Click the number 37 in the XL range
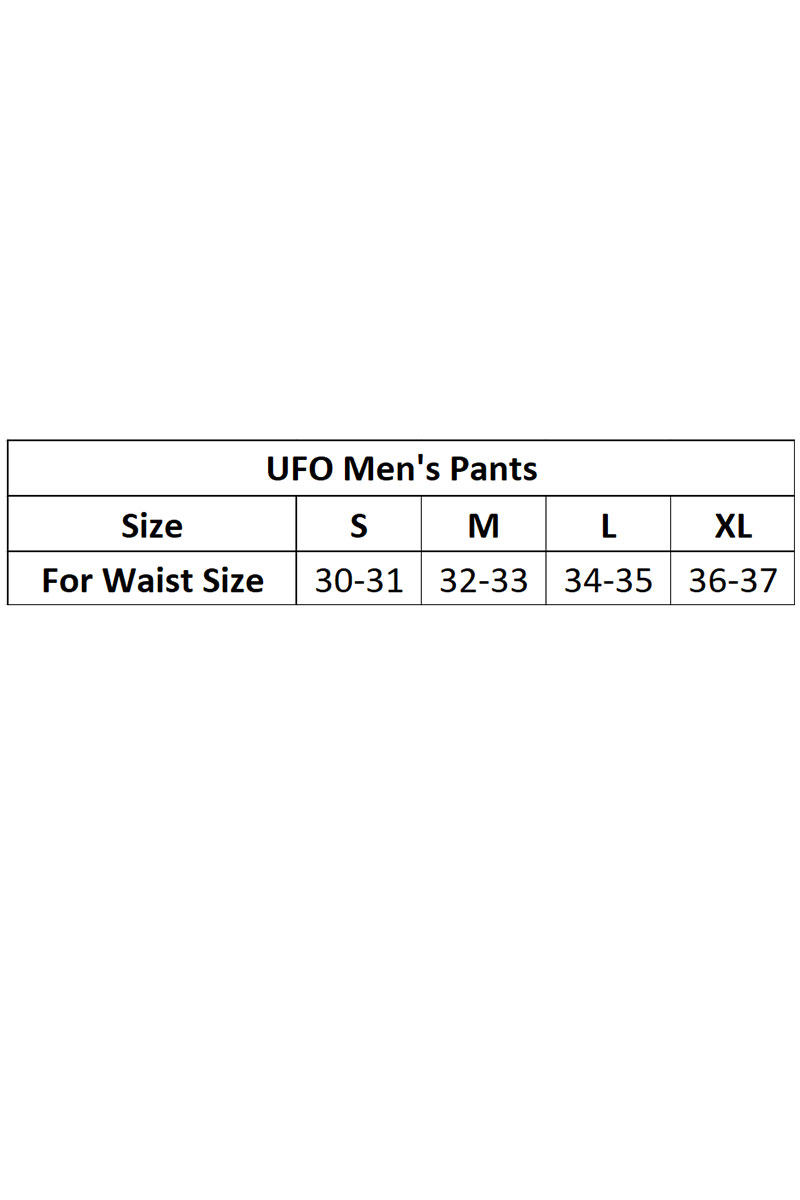This screenshot has height=1200, width=800. tap(759, 580)
